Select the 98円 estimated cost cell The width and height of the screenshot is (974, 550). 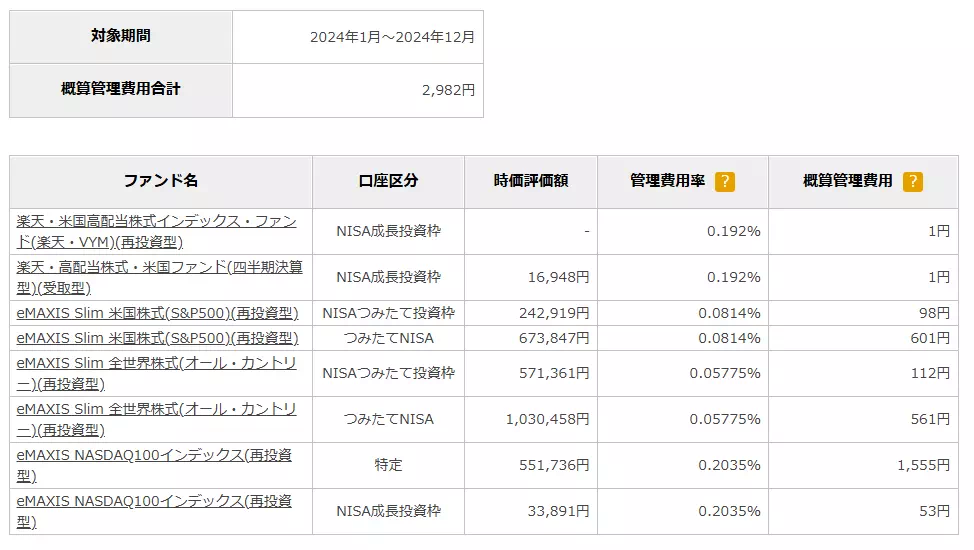point(863,313)
